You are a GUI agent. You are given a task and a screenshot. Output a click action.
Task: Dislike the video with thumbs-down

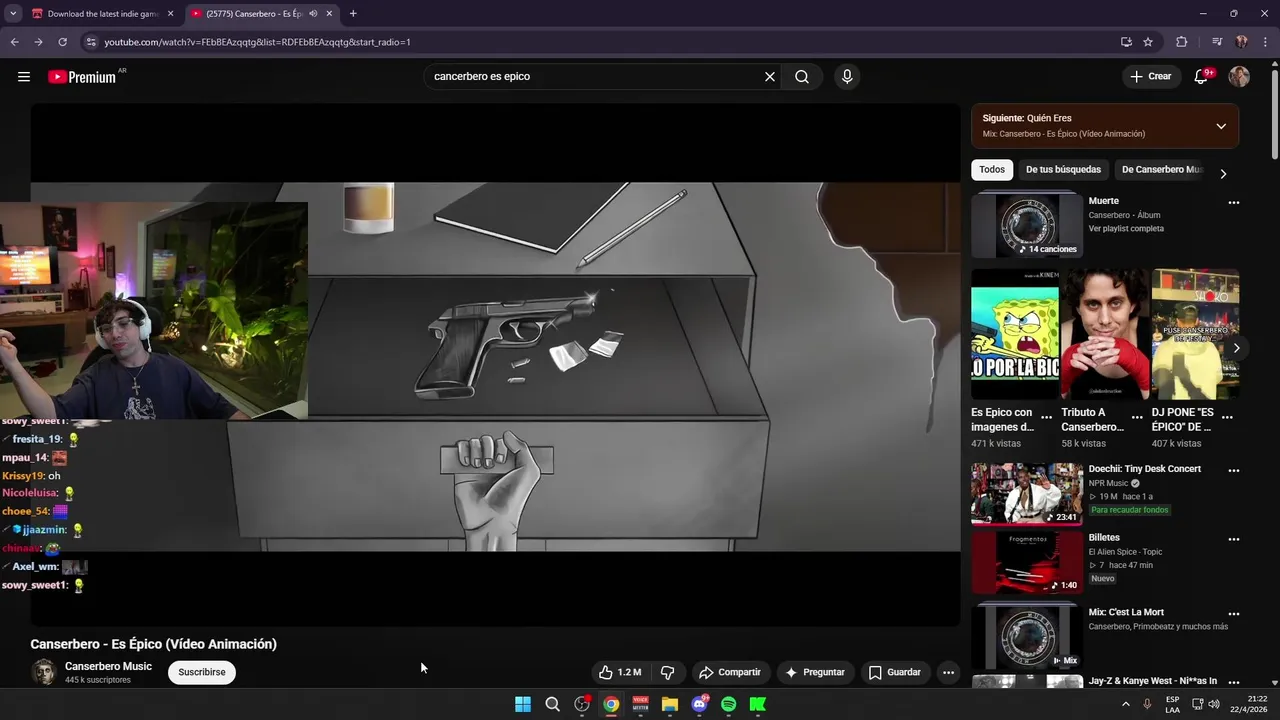click(x=668, y=672)
